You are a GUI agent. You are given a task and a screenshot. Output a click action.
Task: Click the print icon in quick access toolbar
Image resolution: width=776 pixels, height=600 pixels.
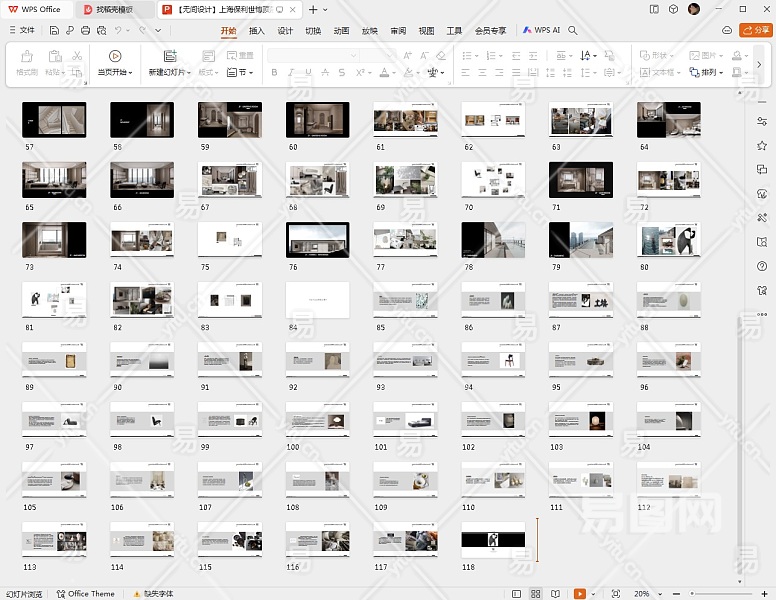coord(85,31)
